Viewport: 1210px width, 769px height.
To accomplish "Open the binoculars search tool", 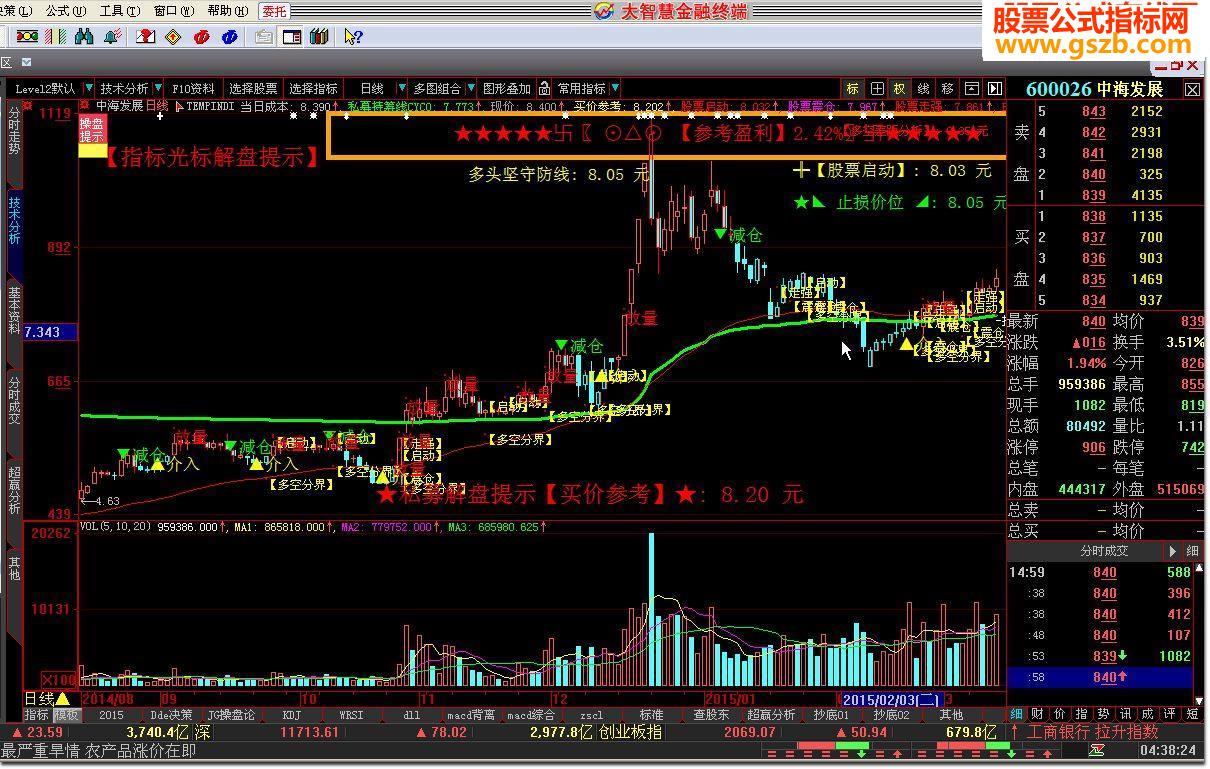I will [84, 36].
